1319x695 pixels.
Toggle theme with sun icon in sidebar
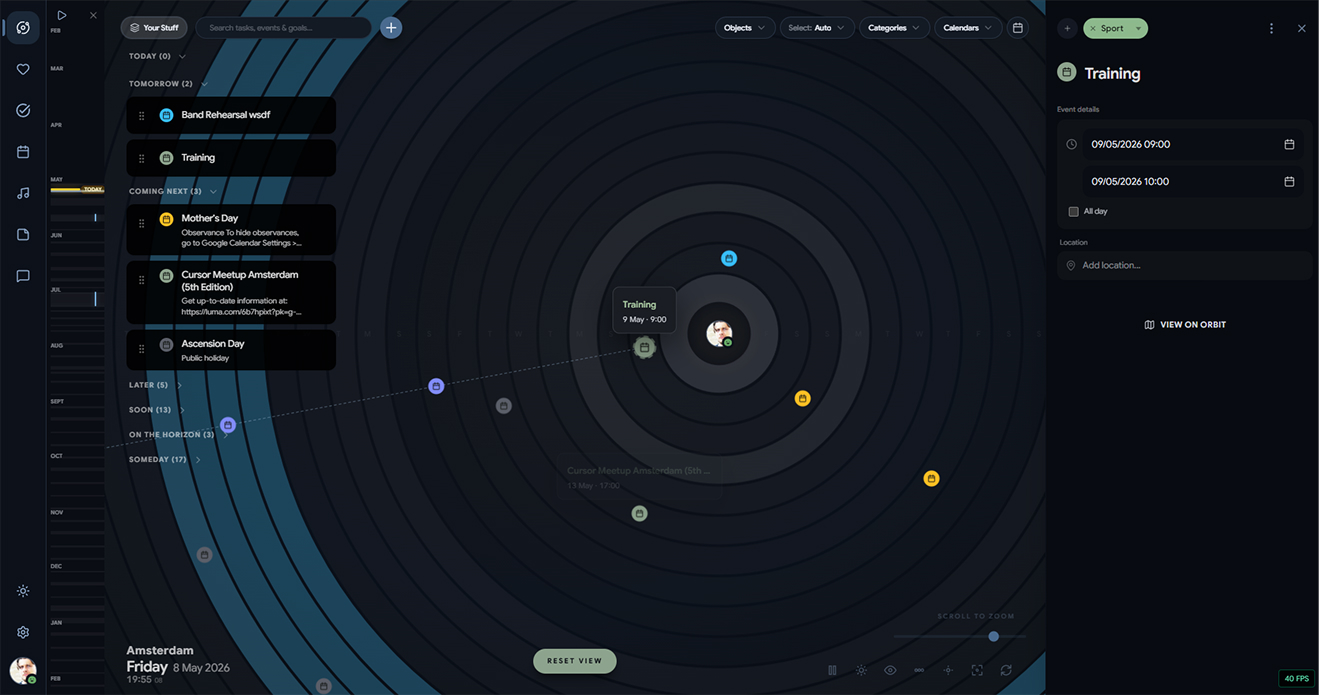[x=23, y=591]
